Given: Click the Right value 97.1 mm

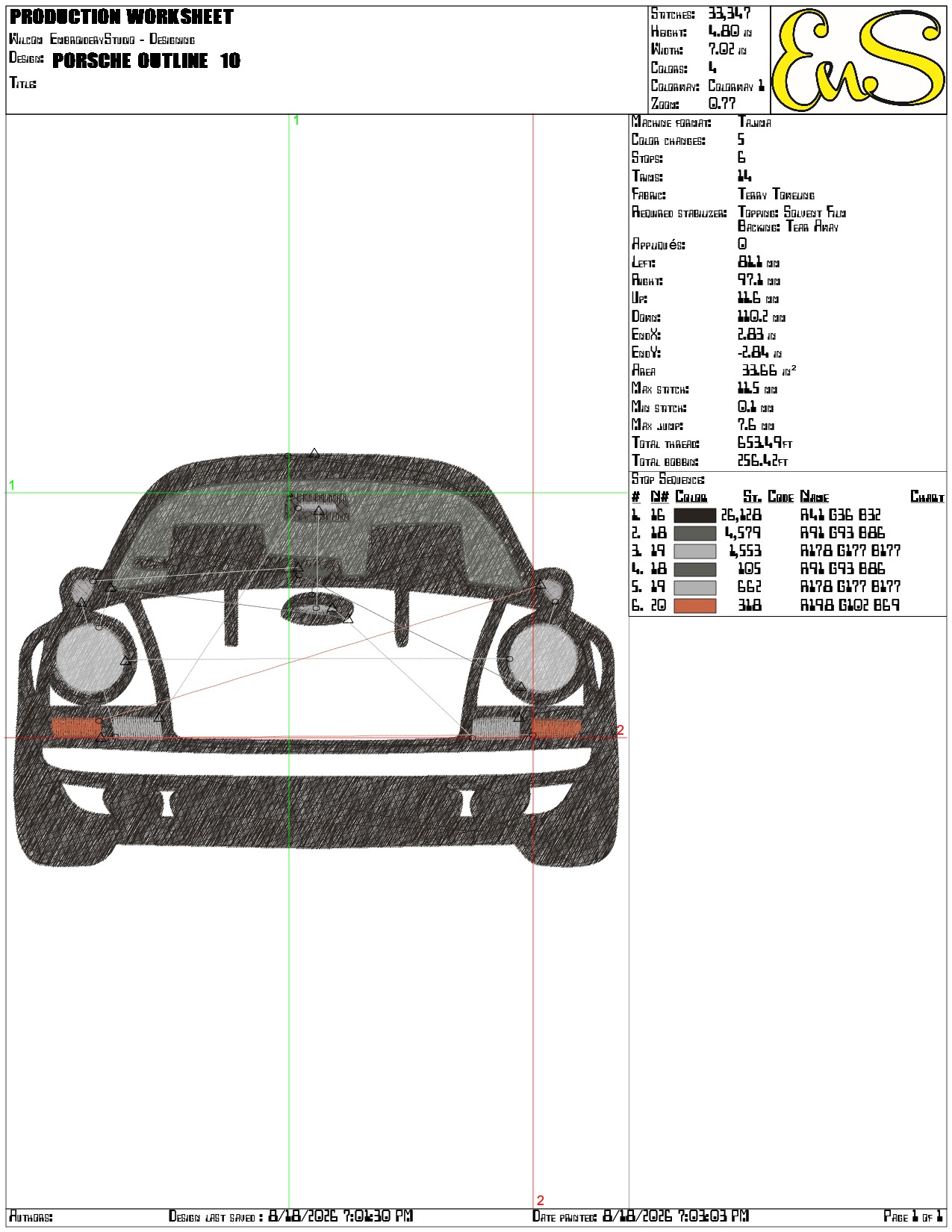Looking at the screenshot, I should click(759, 280).
